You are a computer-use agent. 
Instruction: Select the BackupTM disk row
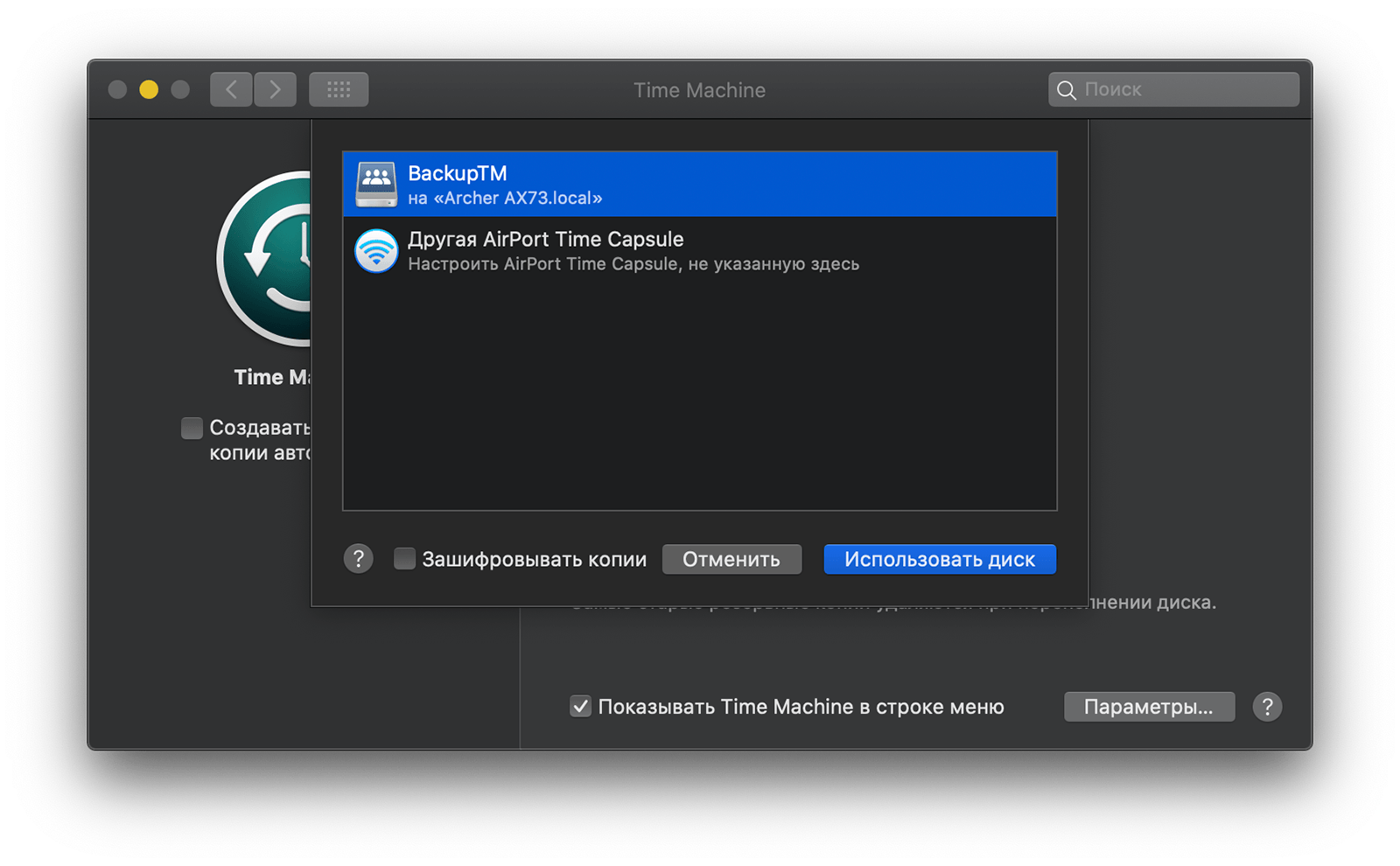[x=699, y=185]
